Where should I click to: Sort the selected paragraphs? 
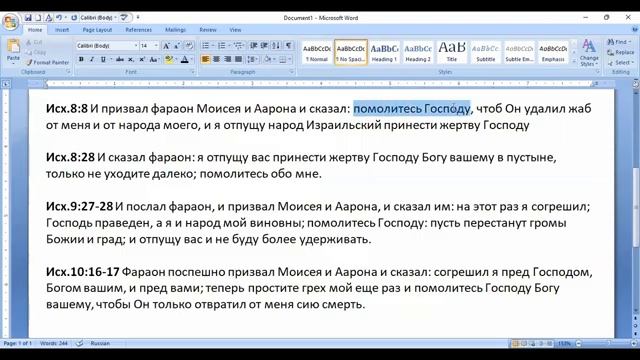click(276, 45)
